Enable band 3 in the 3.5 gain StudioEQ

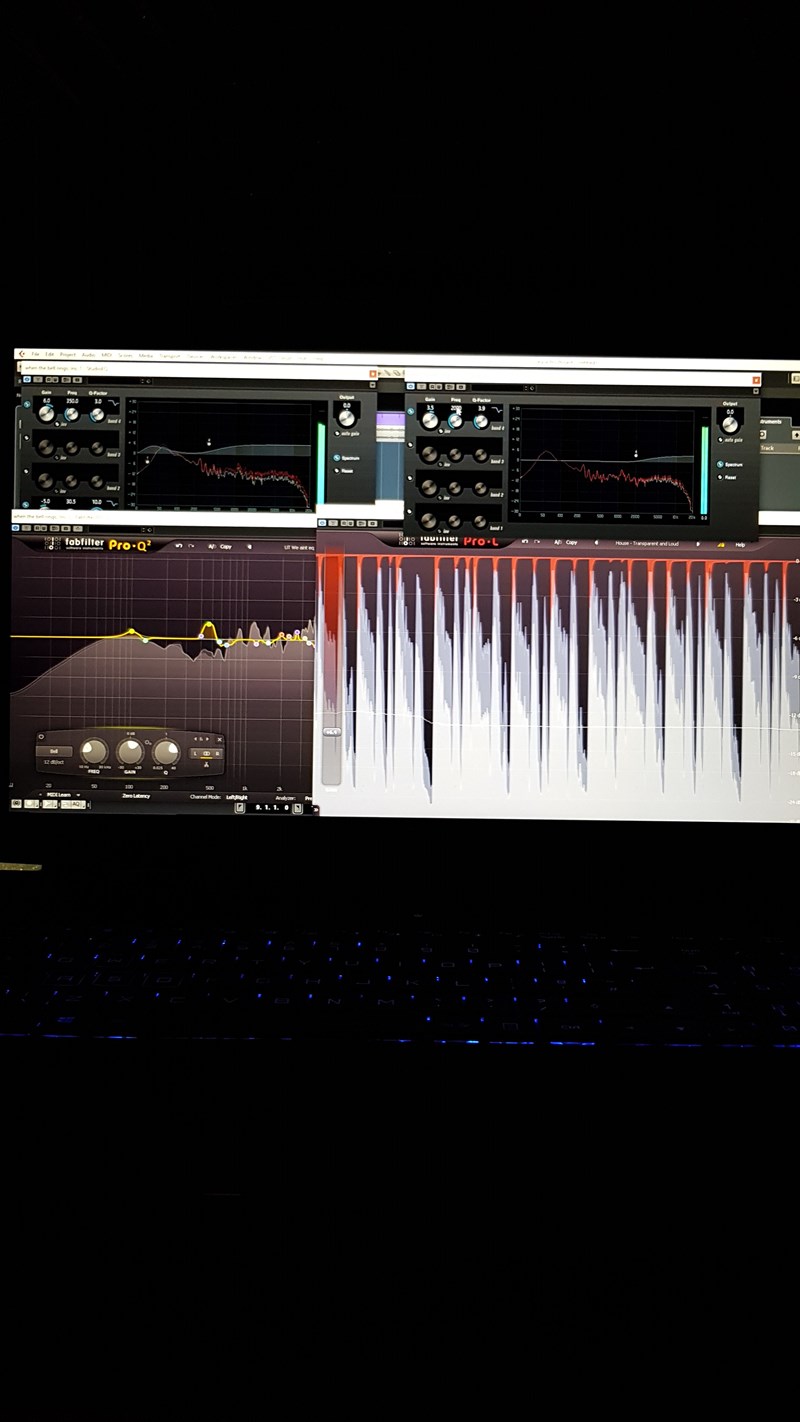(x=410, y=447)
